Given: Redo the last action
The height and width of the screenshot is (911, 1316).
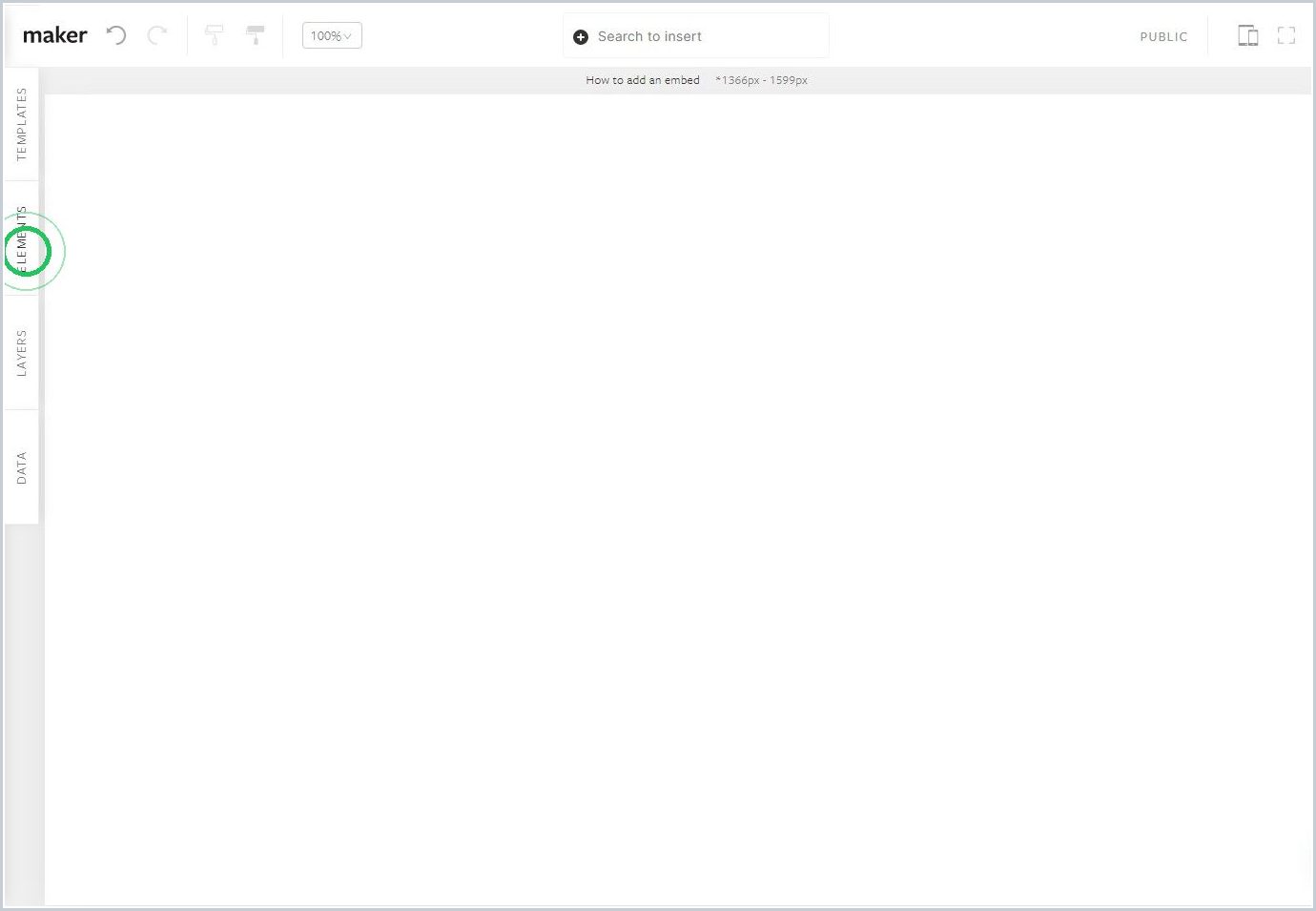Looking at the screenshot, I should (x=157, y=36).
